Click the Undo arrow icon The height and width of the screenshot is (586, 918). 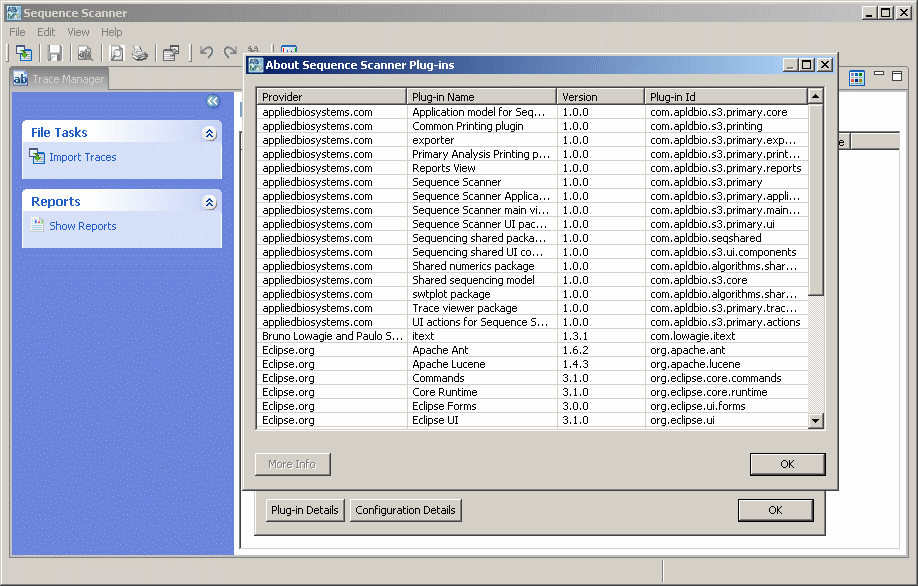point(207,53)
